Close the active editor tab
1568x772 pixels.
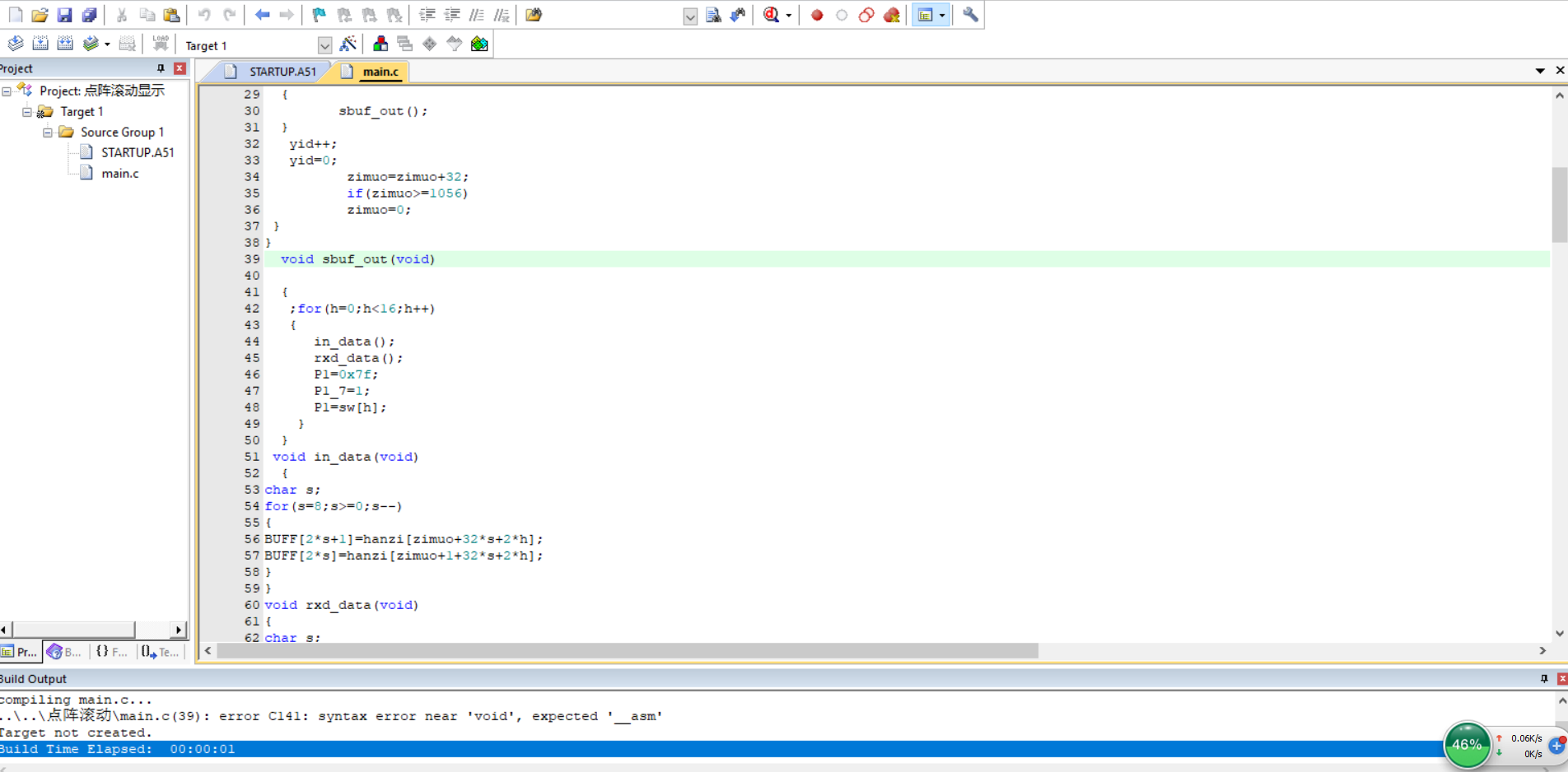(1560, 71)
